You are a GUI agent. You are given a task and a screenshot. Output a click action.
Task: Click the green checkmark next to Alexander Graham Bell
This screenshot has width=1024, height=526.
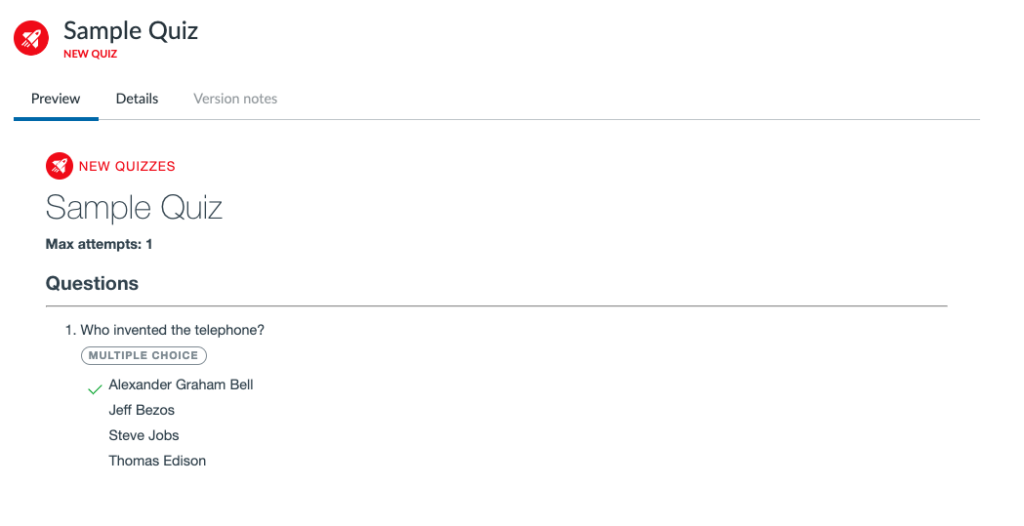coord(95,389)
